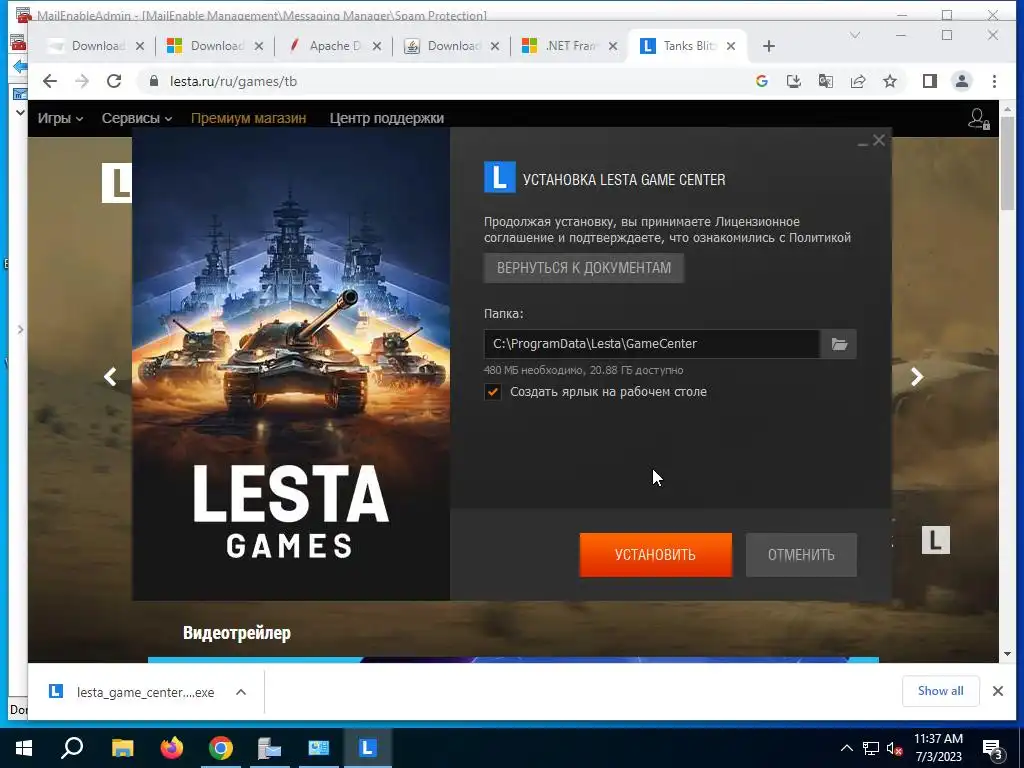The height and width of the screenshot is (768, 1024).
Task: Open Chrome three-dot menu
Action: click(994, 81)
